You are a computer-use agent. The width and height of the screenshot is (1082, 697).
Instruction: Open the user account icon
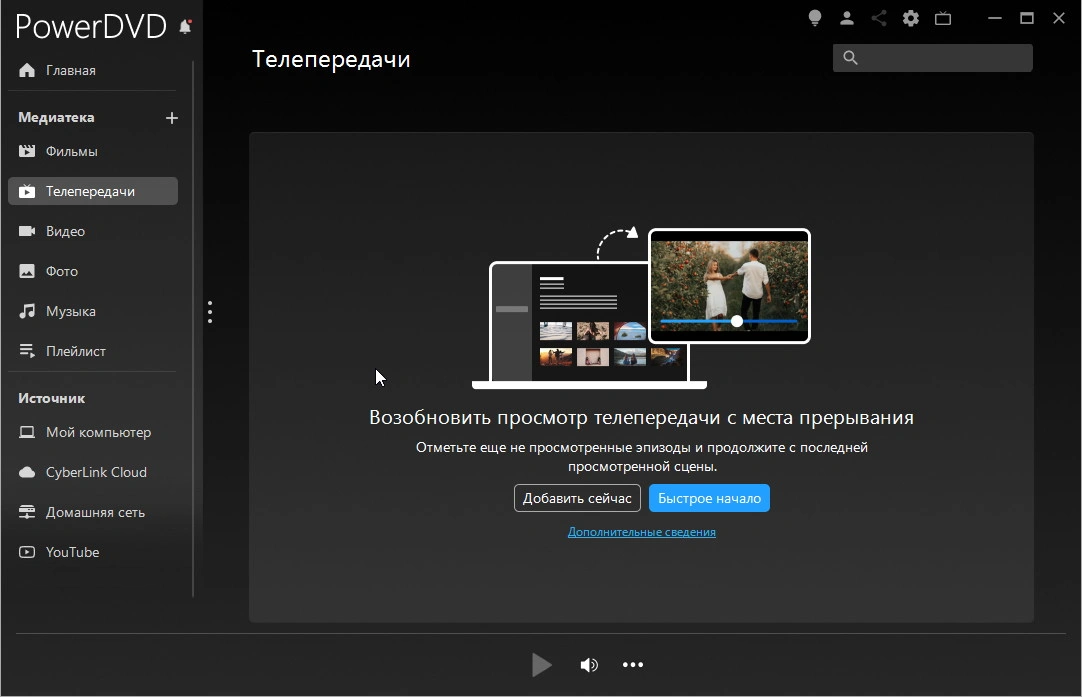(x=847, y=18)
